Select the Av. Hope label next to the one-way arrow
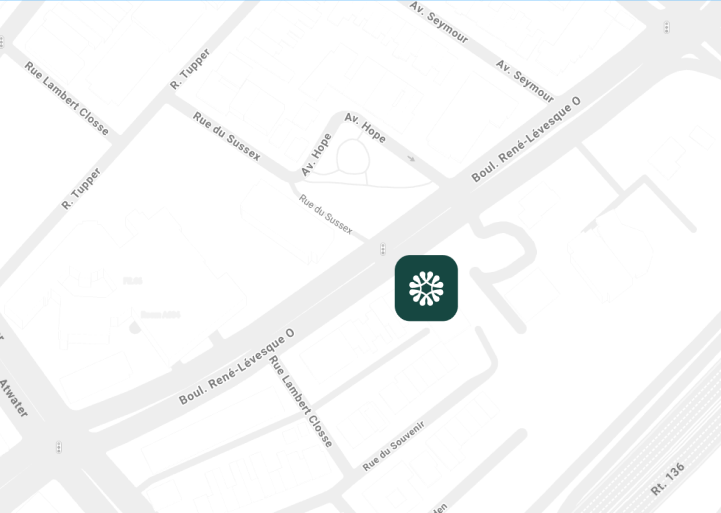721x513 pixels. [x=365, y=127]
